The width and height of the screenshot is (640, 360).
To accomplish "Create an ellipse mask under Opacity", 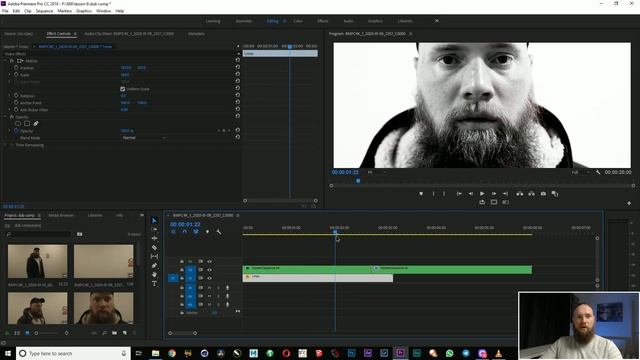I will click(x=18, y=123).
